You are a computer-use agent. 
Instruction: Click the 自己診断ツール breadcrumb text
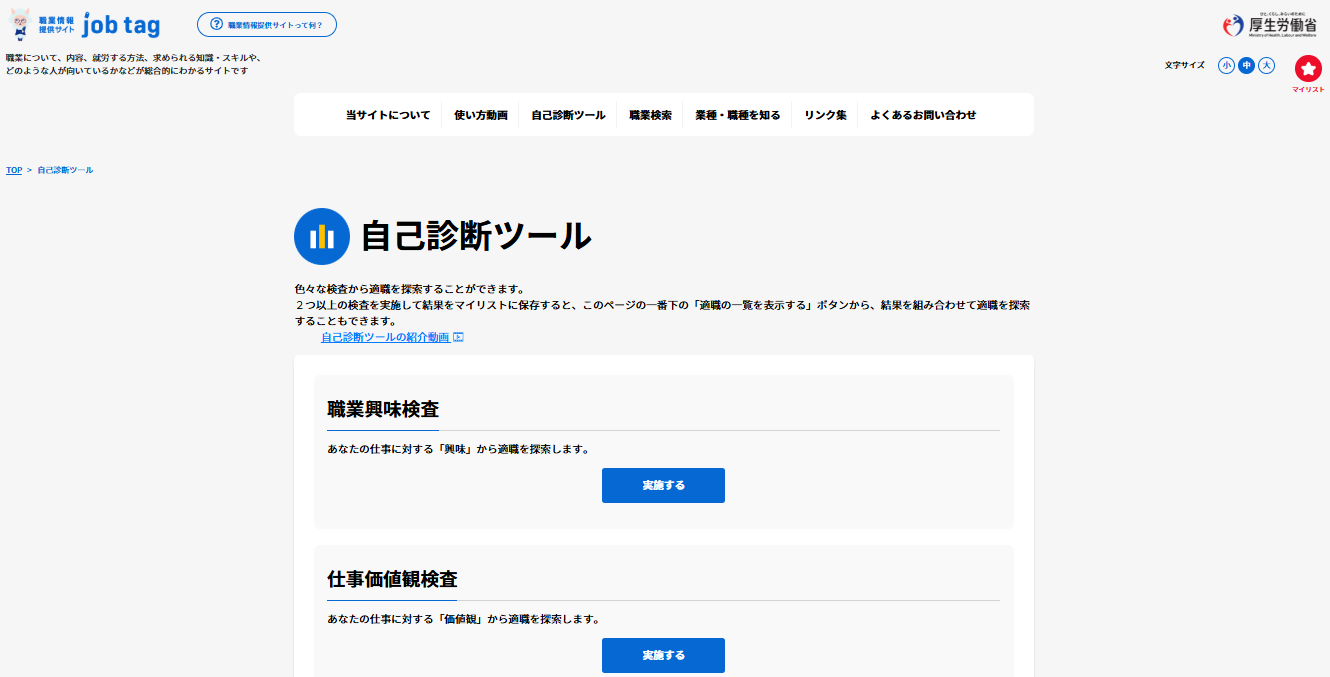point(65,170)
